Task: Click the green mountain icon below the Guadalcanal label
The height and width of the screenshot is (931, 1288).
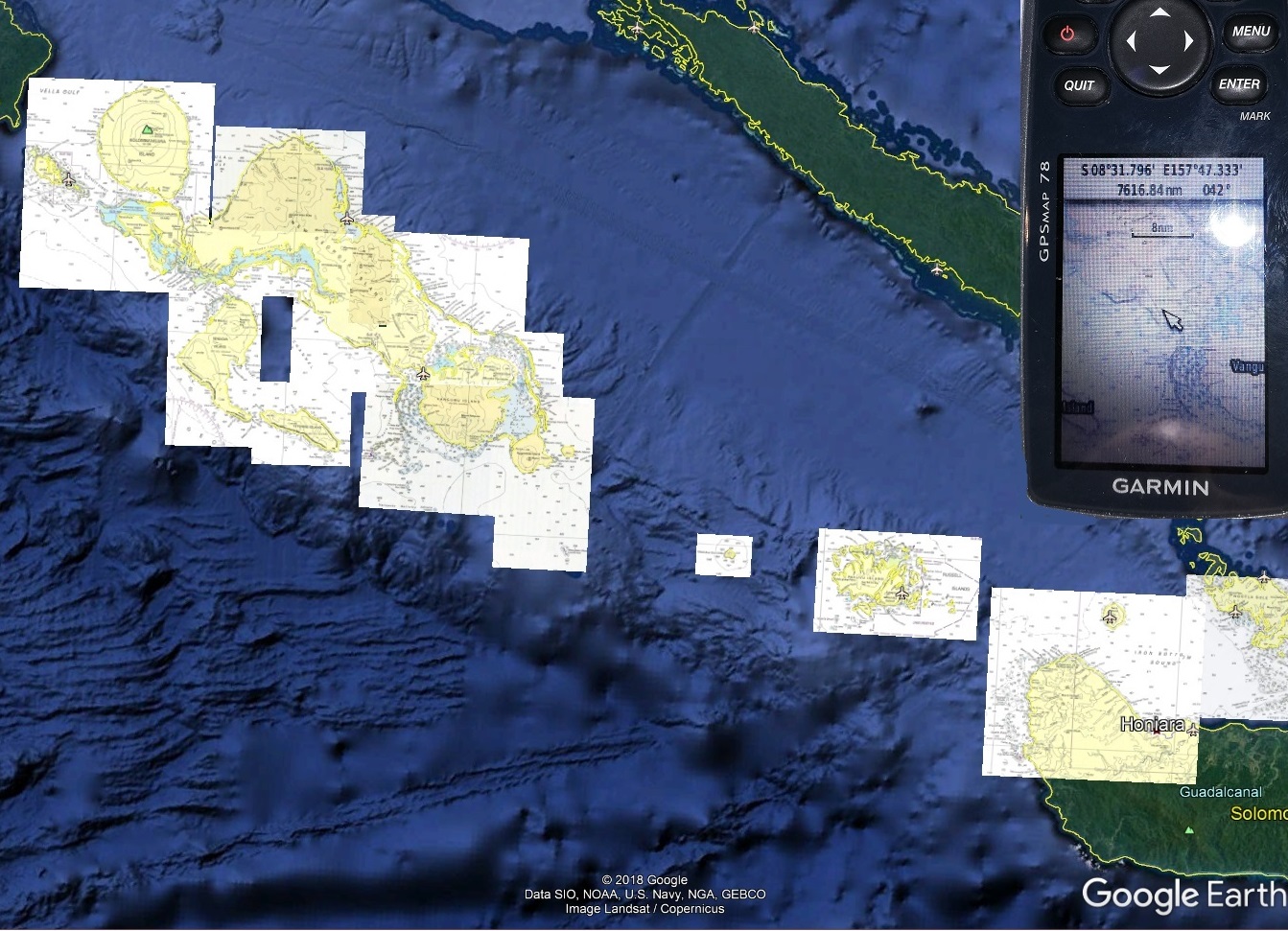Action: pos(1189,829)
